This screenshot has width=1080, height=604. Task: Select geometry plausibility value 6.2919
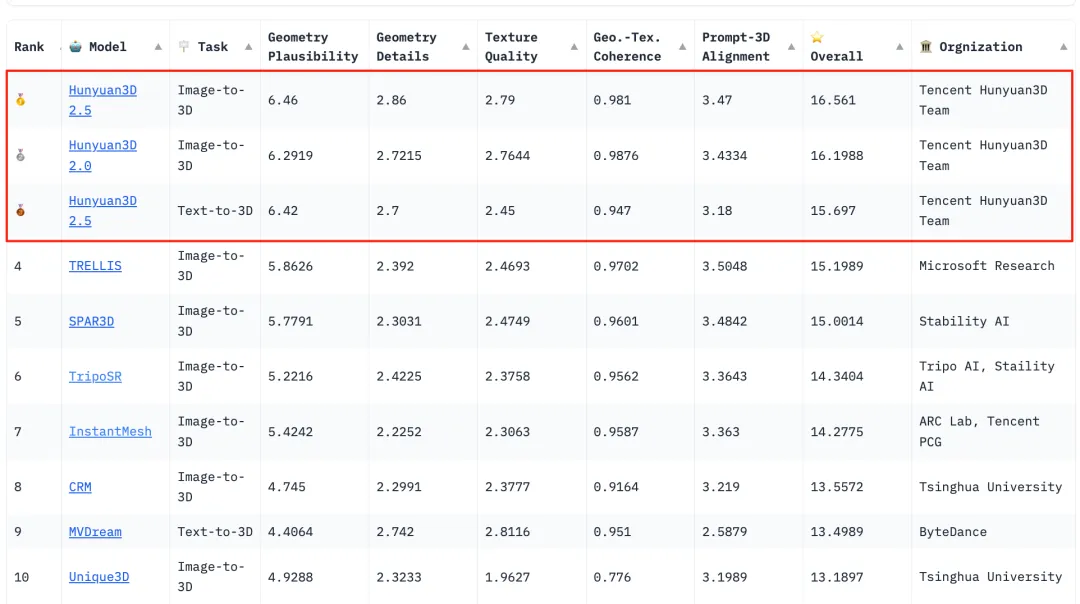(x=291, y=156)
